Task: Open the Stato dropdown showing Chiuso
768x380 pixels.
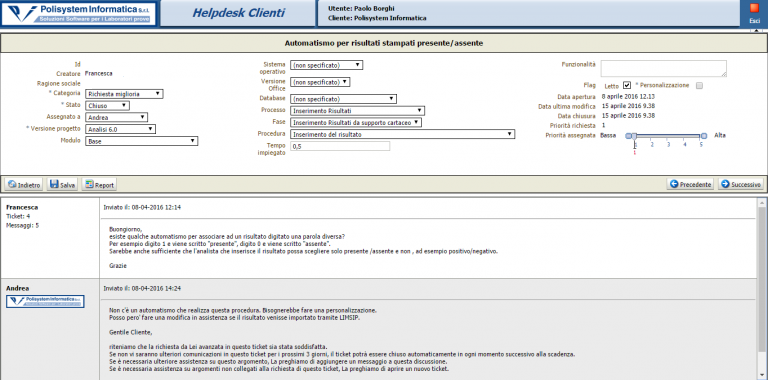Action: coord(107,105)
